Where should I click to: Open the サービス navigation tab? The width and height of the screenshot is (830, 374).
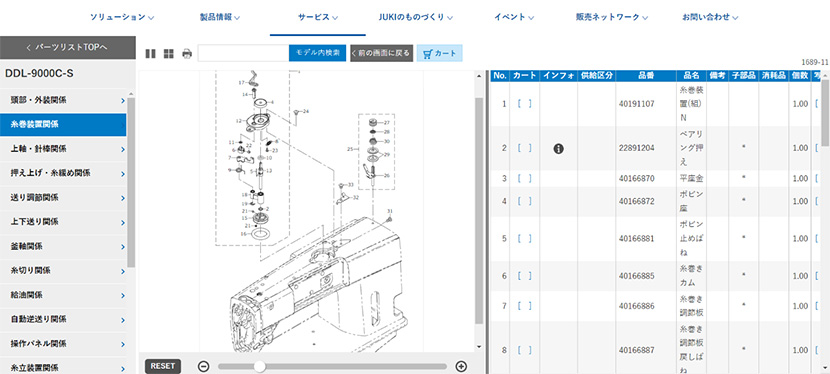coord(318,17)
